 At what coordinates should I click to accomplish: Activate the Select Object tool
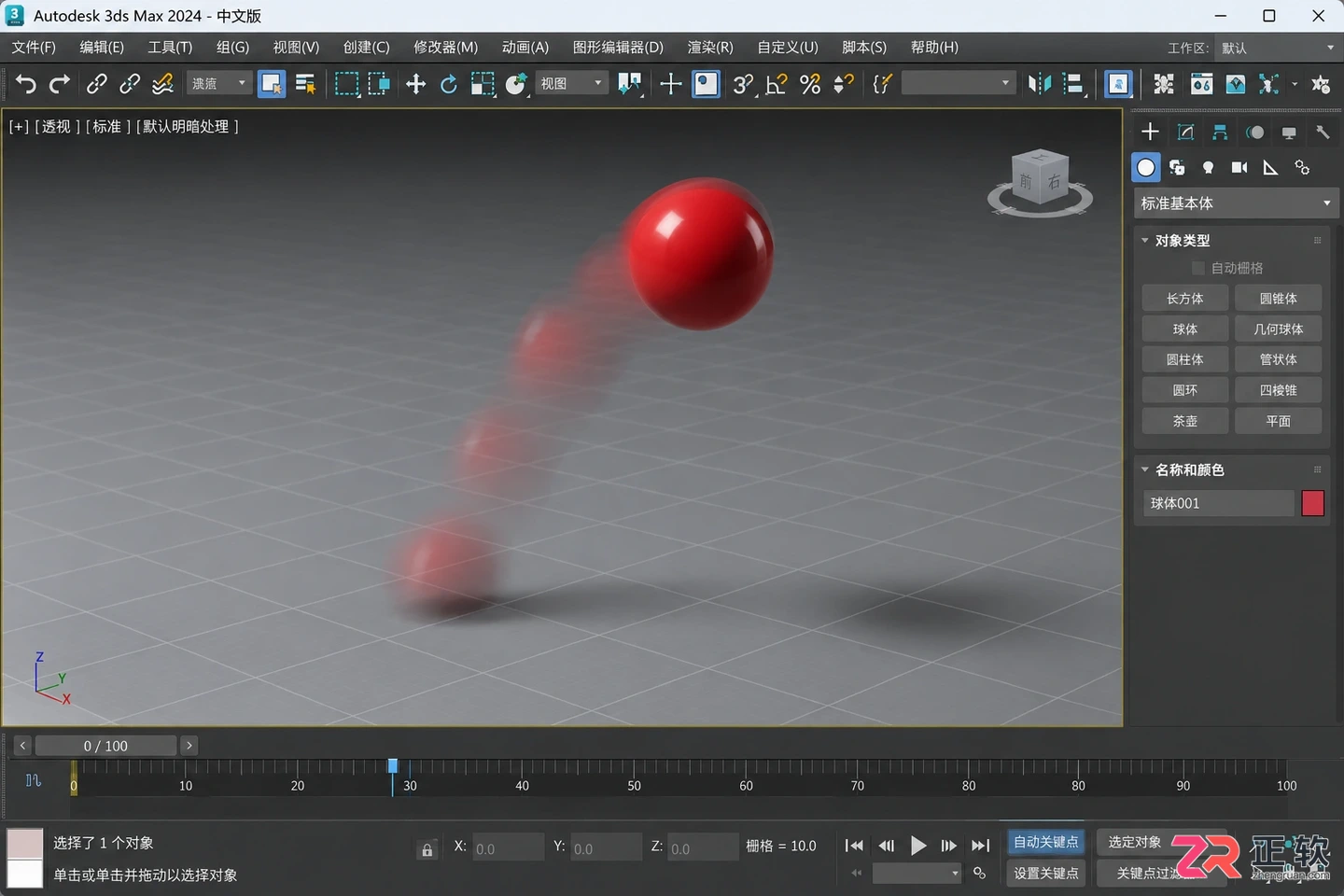272,84
